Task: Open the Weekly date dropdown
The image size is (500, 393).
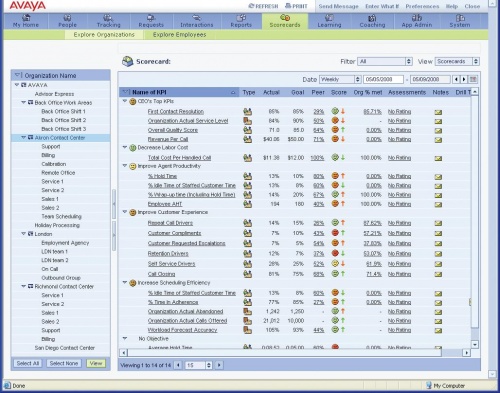Action: pyautogui.click(x=340, y=79)
